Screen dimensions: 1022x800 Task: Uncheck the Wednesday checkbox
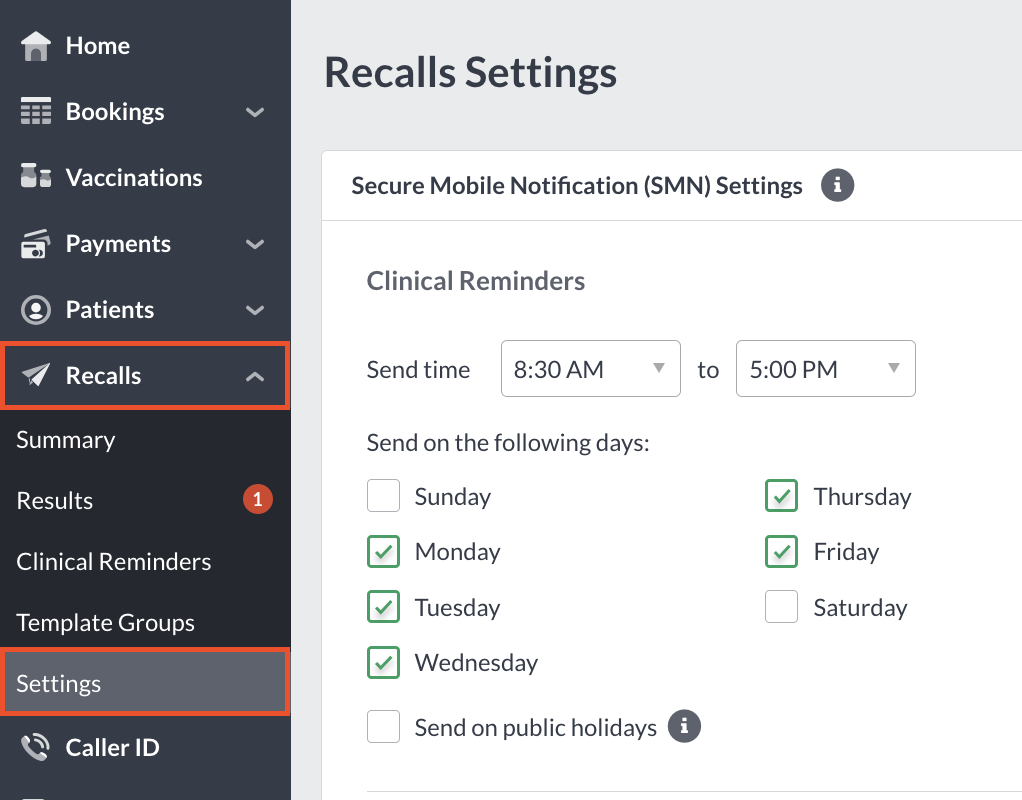coord(383,662)
